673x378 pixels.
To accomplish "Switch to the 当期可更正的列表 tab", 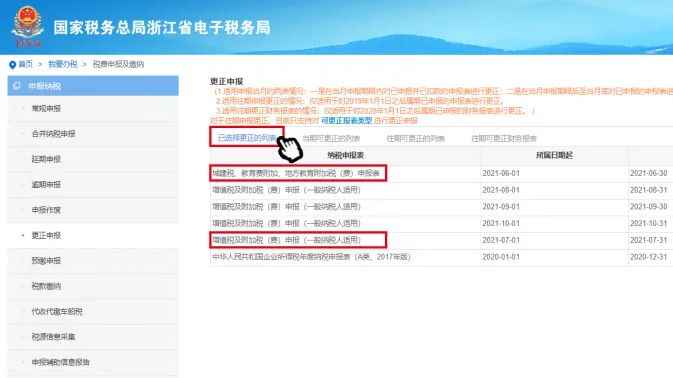I will 331,138.
